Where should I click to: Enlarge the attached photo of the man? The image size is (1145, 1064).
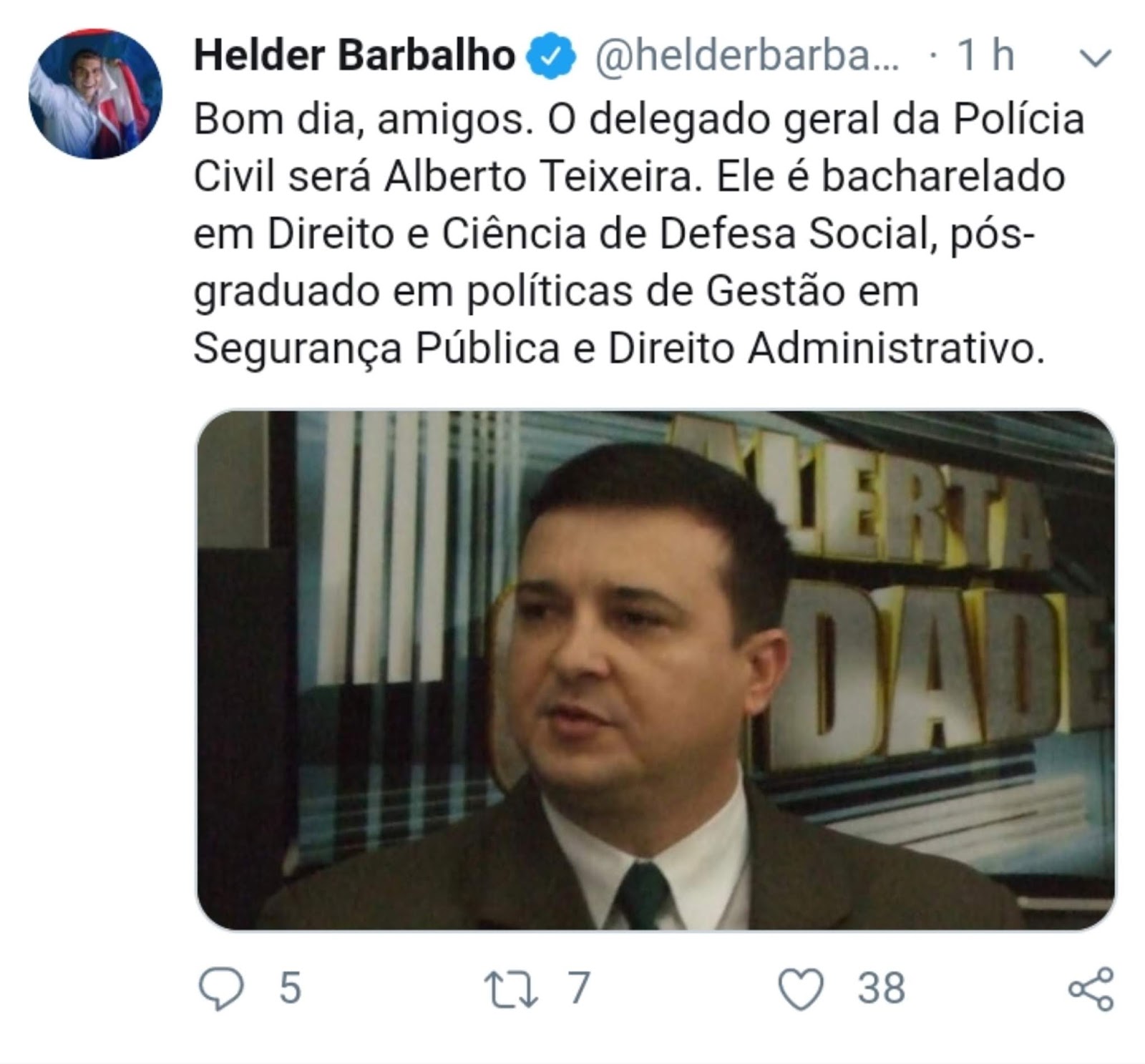click(656, 670)
